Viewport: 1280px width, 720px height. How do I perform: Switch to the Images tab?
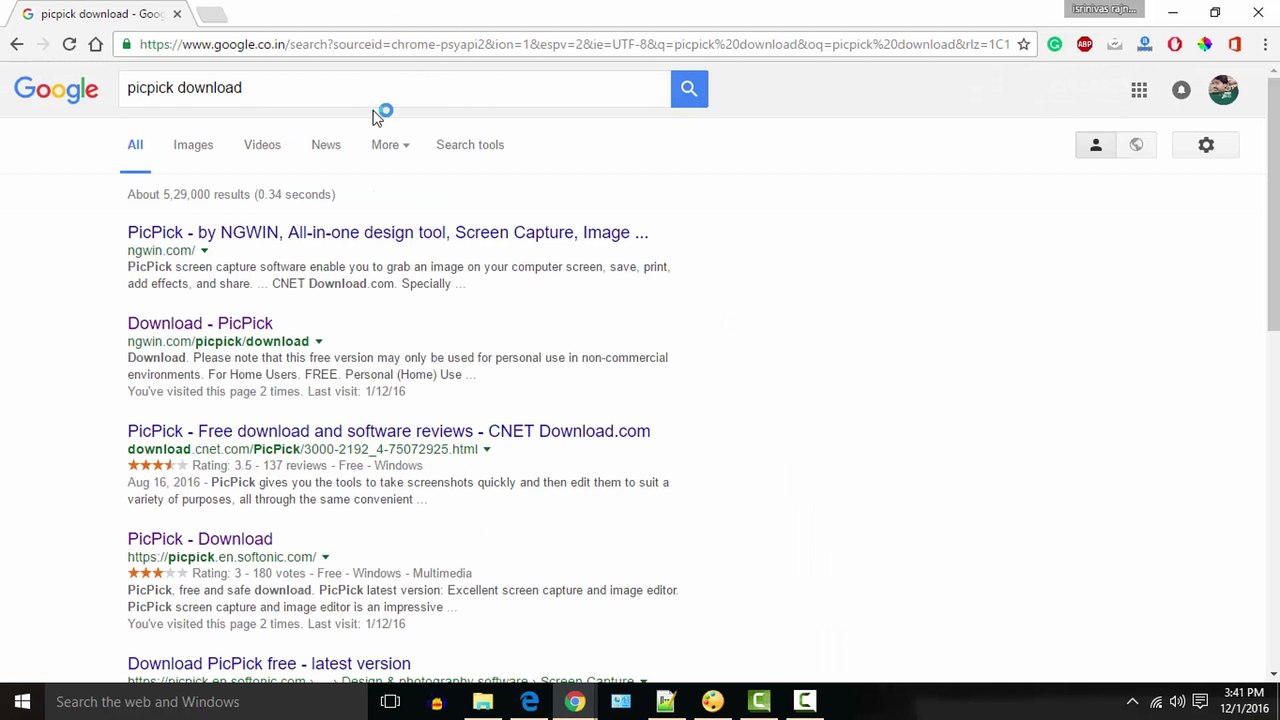(193, 145)
